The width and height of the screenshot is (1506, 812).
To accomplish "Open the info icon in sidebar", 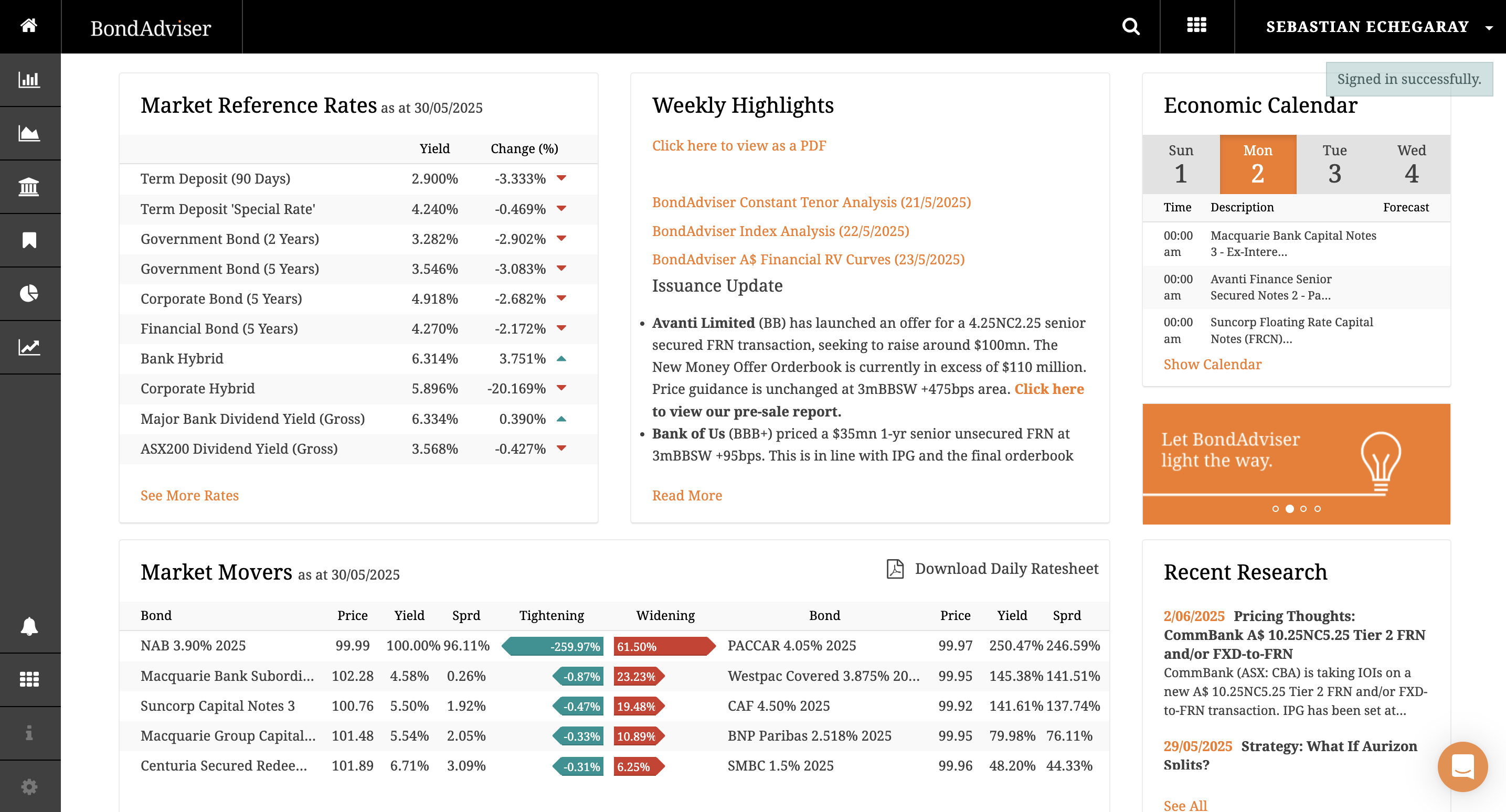I will tap(29, 733).
